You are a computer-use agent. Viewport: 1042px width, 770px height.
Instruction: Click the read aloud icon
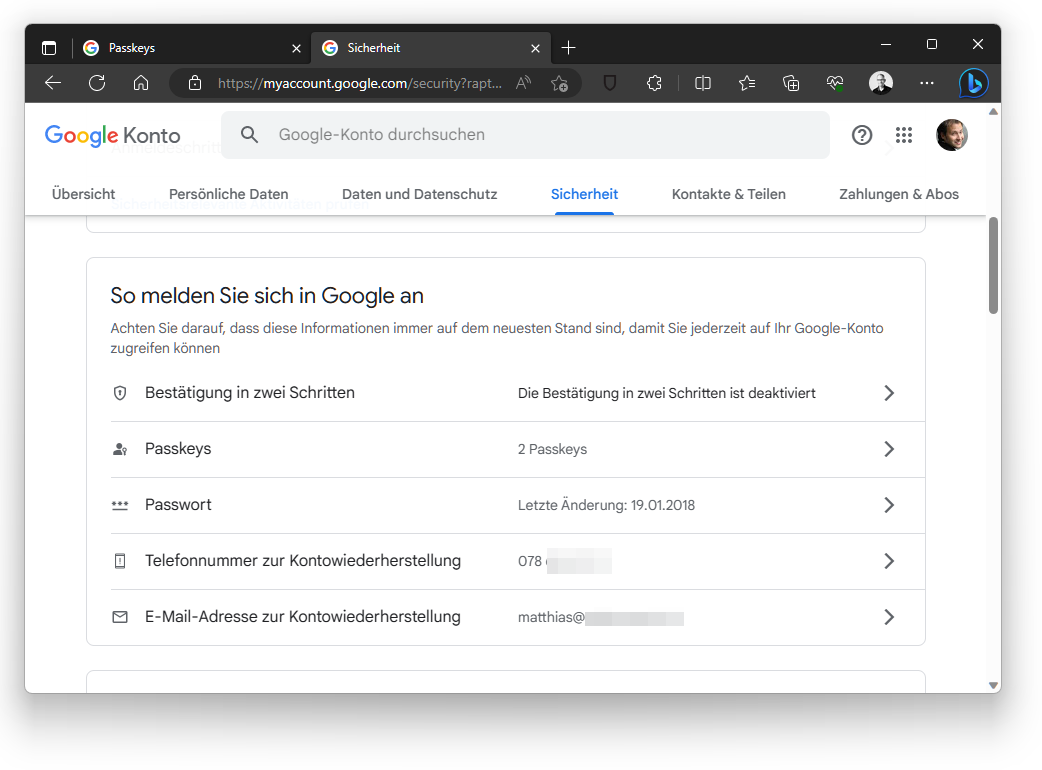click(x=524, y=83)
